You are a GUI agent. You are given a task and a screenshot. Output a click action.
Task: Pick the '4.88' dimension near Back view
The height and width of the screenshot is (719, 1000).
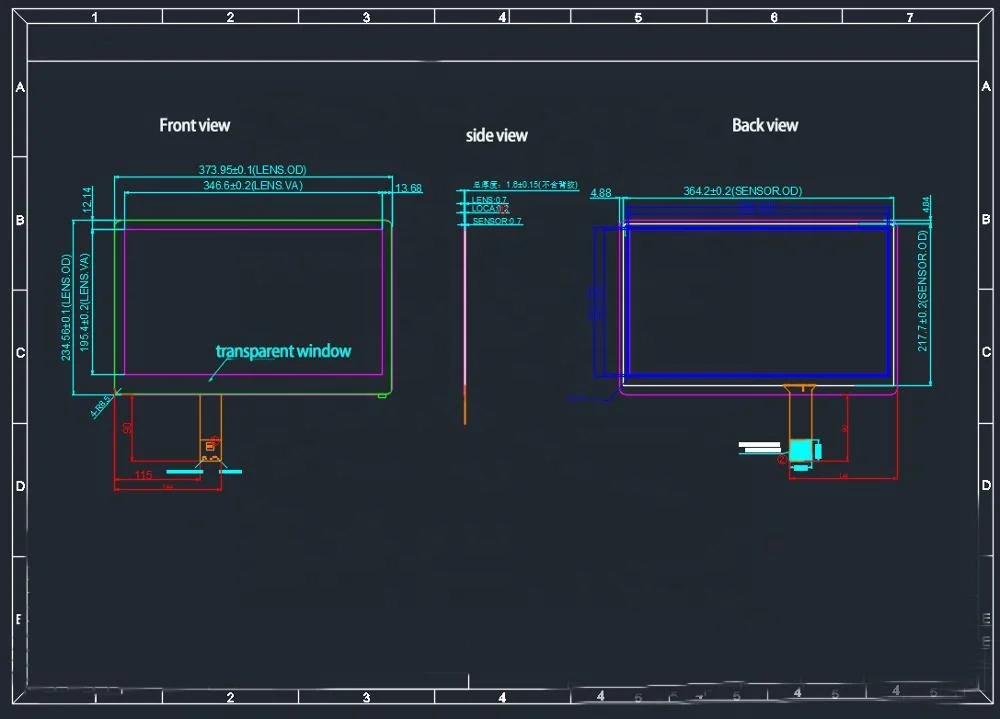(x=601, y=193)
